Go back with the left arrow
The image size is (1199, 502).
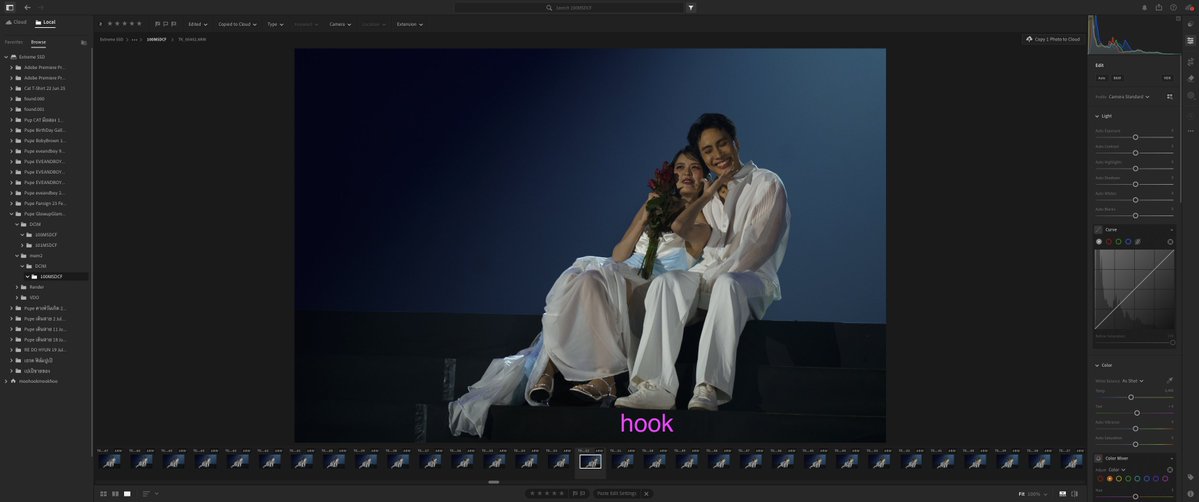tap(28, 8)
